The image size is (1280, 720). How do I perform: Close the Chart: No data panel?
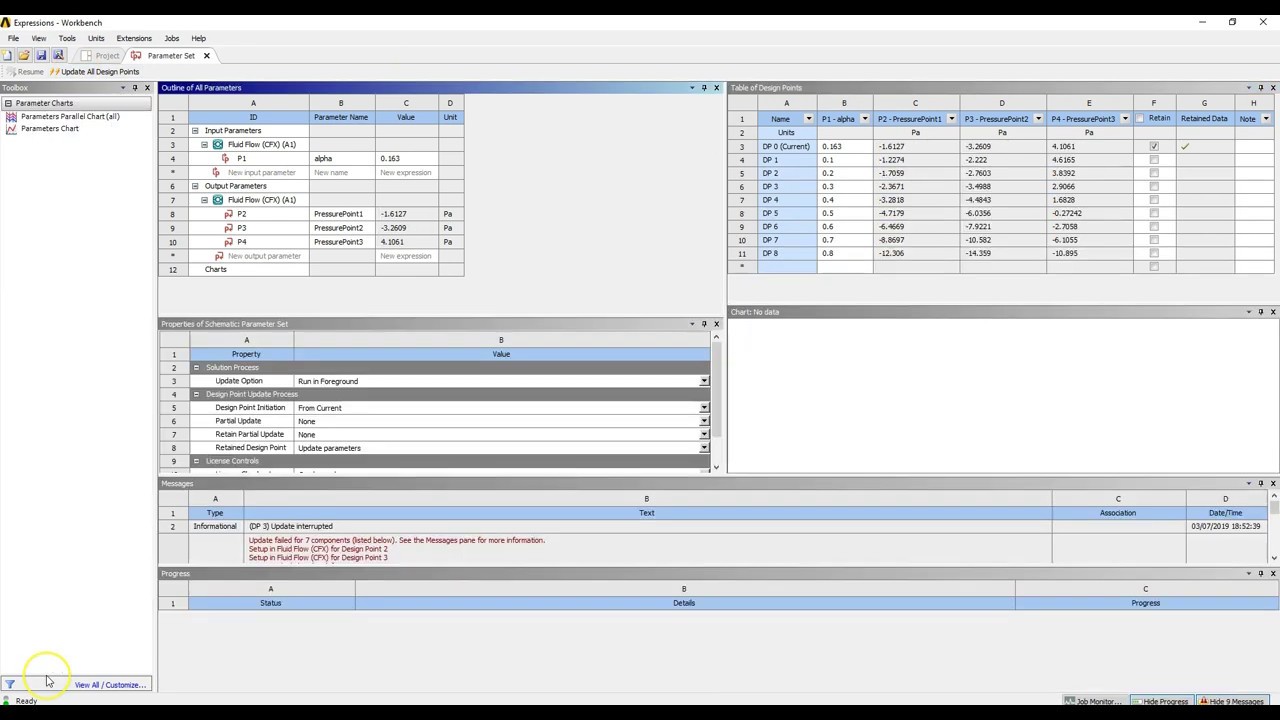tap(1273, 312)
